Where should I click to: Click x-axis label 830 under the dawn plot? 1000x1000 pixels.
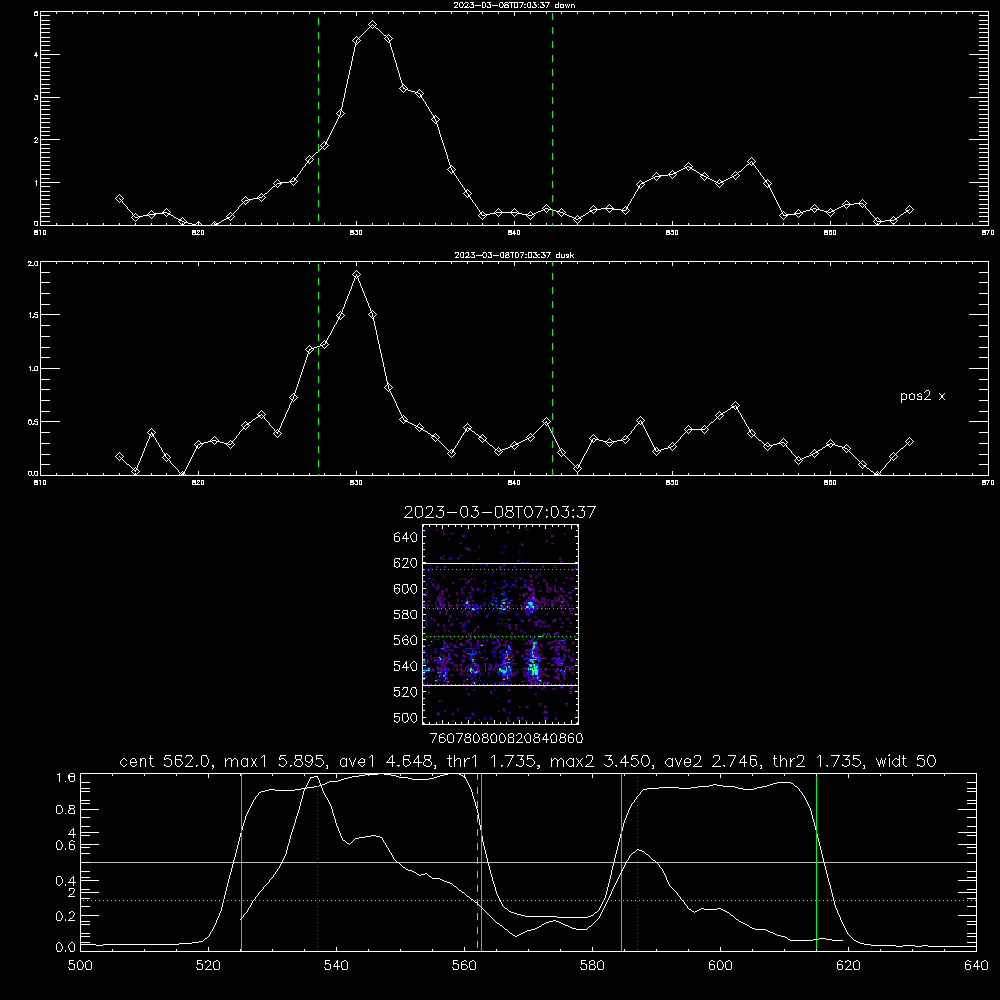pos(356,233)
